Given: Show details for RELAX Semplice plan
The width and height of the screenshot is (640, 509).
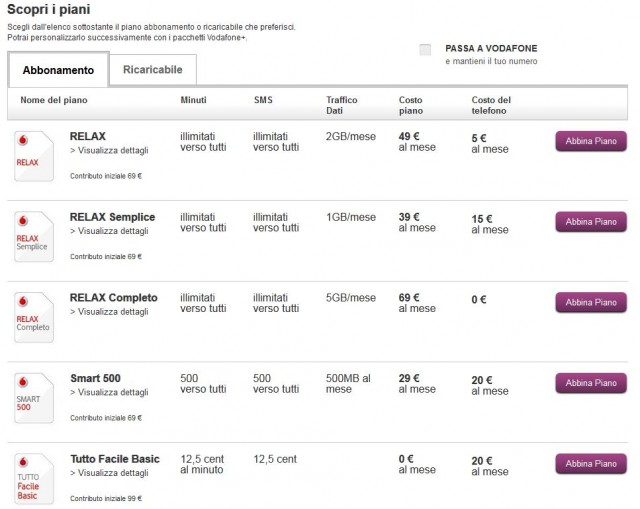Looking at the screenshot, I should point(109,231).
